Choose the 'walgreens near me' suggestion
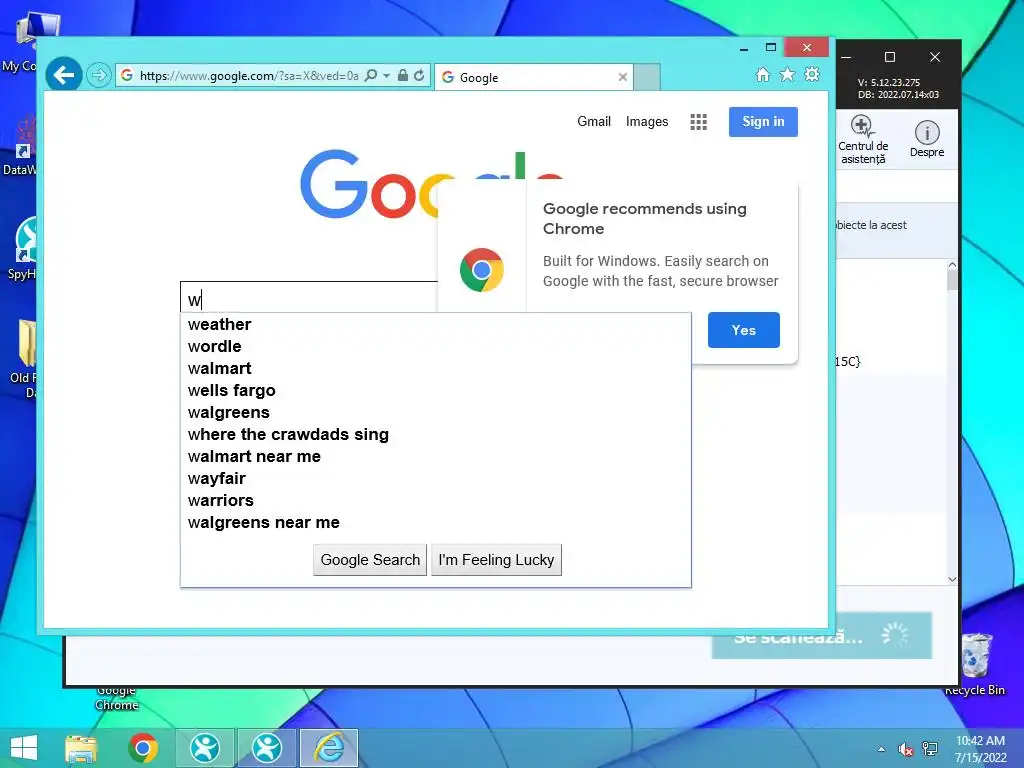The width and height of the screenshot is (1024, 768). [436, 522]
